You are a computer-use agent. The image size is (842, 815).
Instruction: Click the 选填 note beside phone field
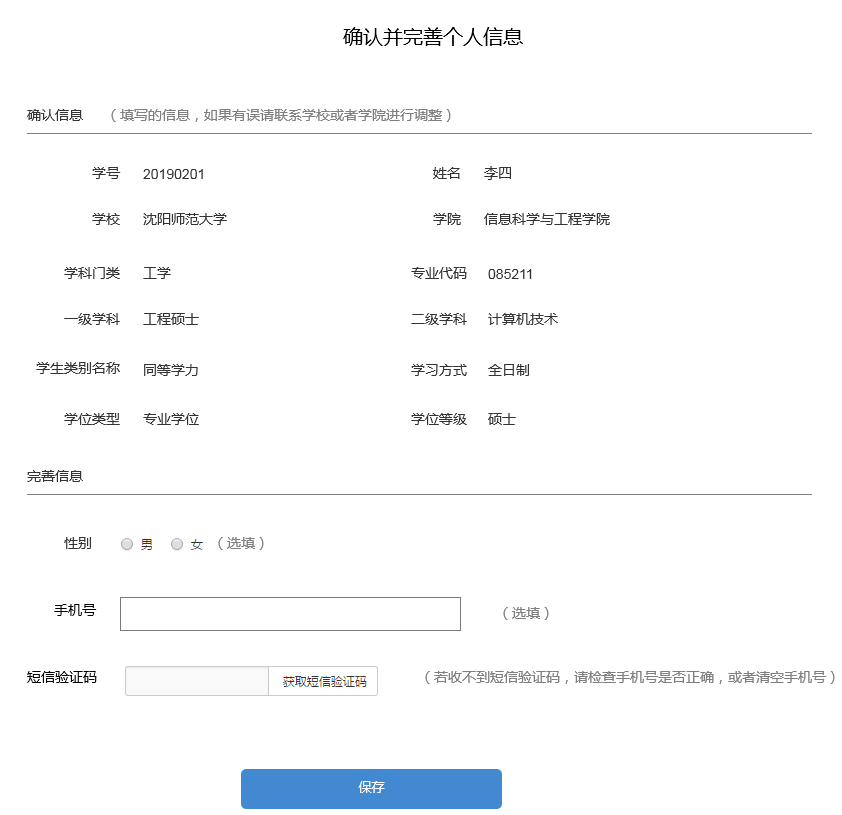525,613
